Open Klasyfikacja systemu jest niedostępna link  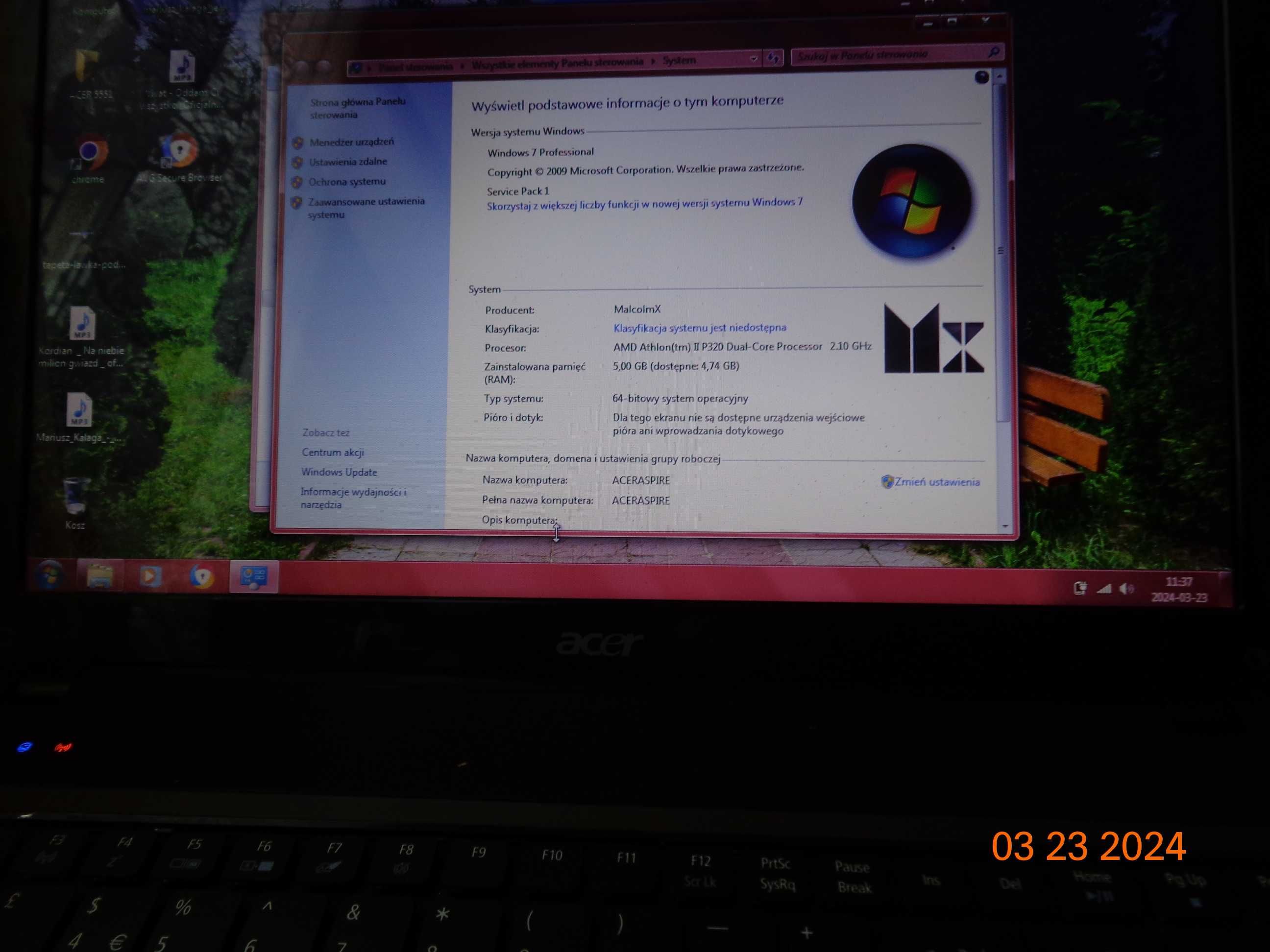[700, 328]
